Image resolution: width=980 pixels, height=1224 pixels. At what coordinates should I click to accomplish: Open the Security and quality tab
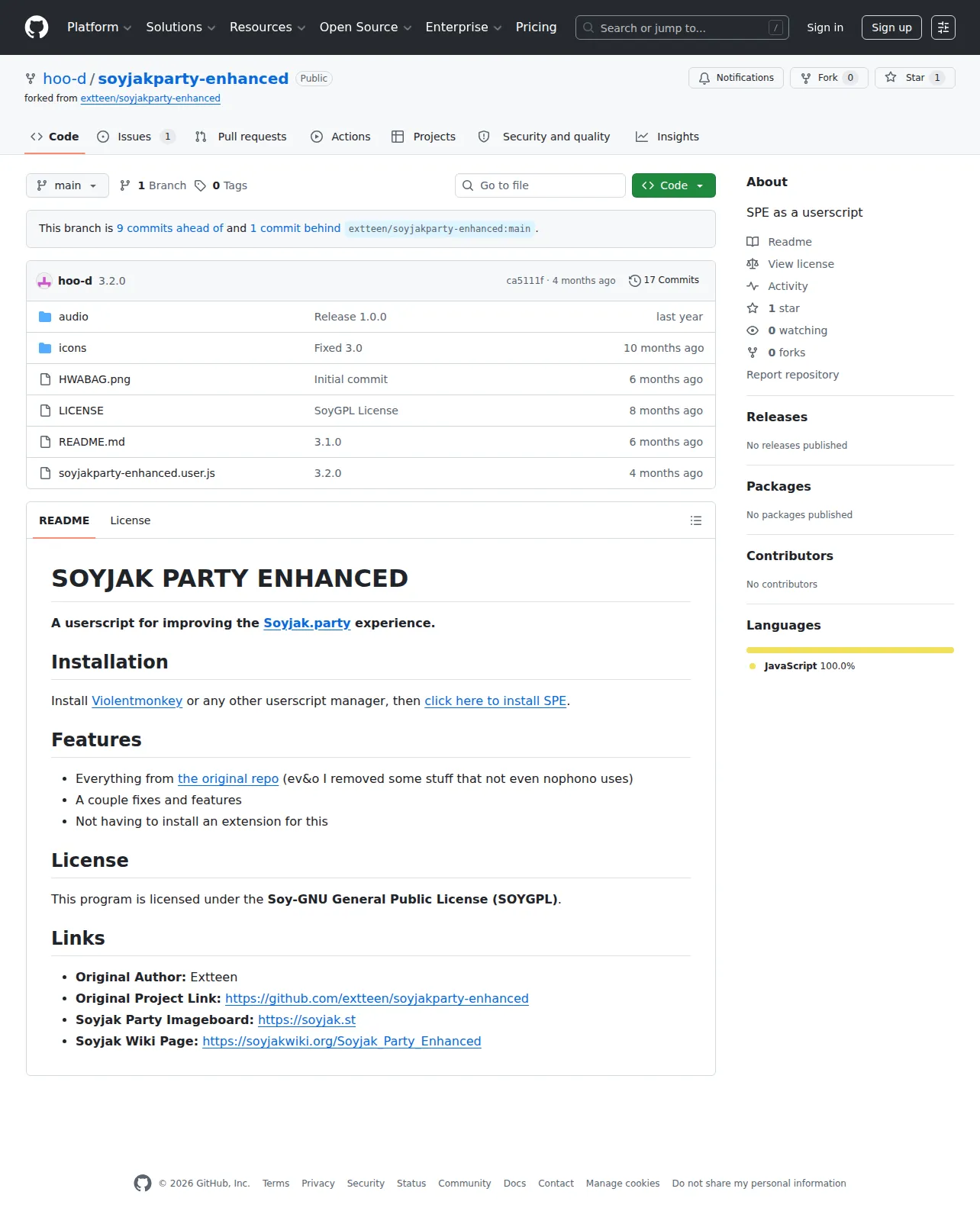coord(544,137)
